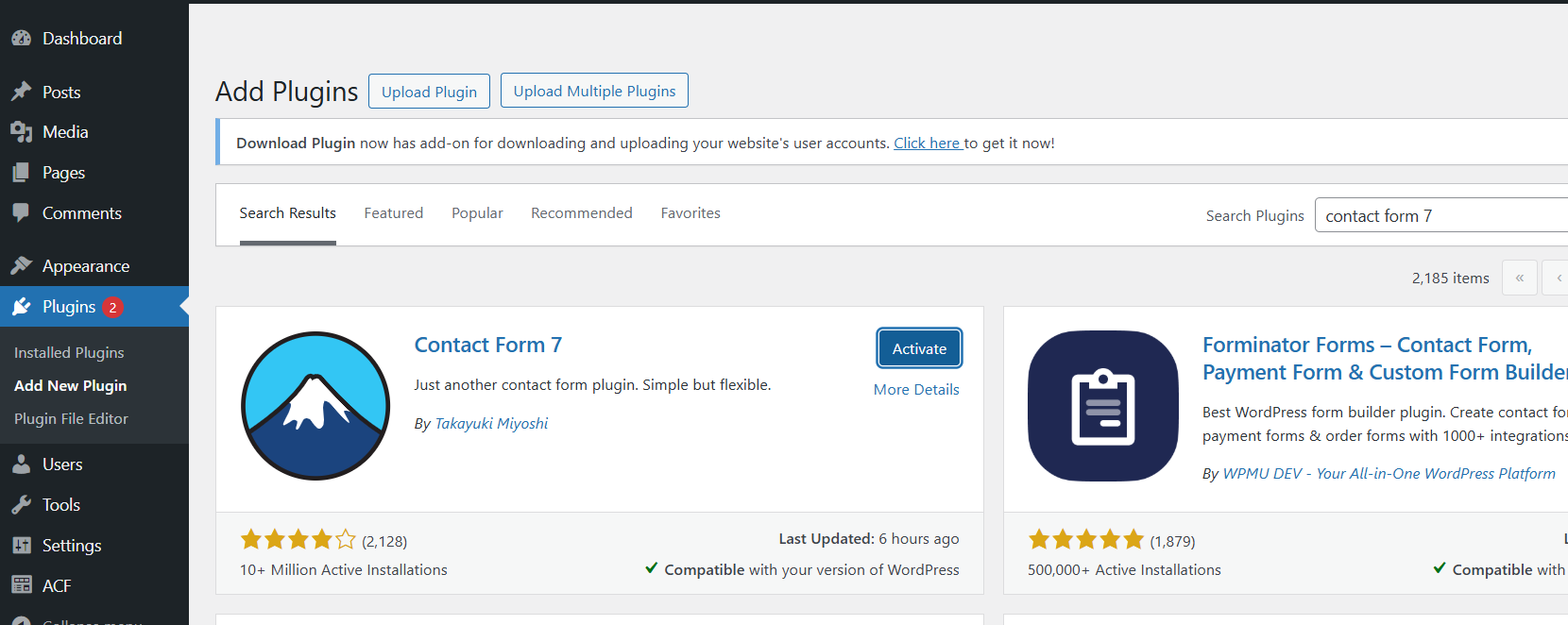The image size is (1568, 625).
Task: Switch to Favorites tab
Action: (x=690, y=213)
